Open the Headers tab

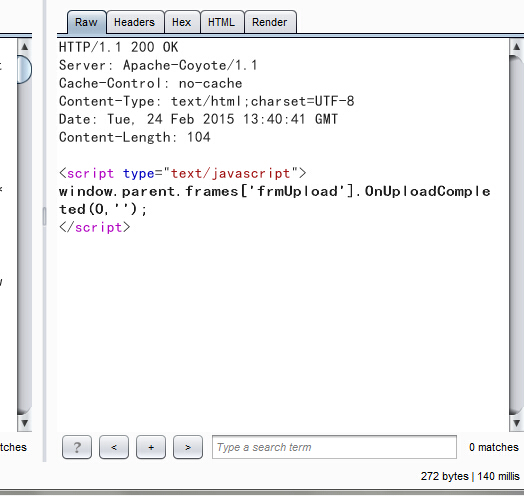[134, 22]
